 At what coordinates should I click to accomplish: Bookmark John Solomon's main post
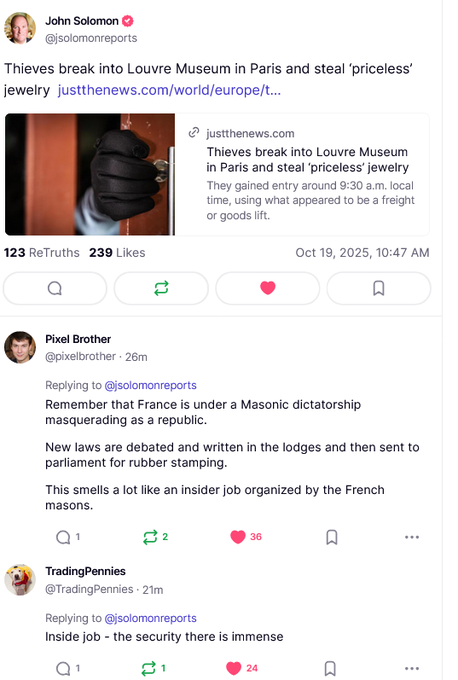(379, 288)
